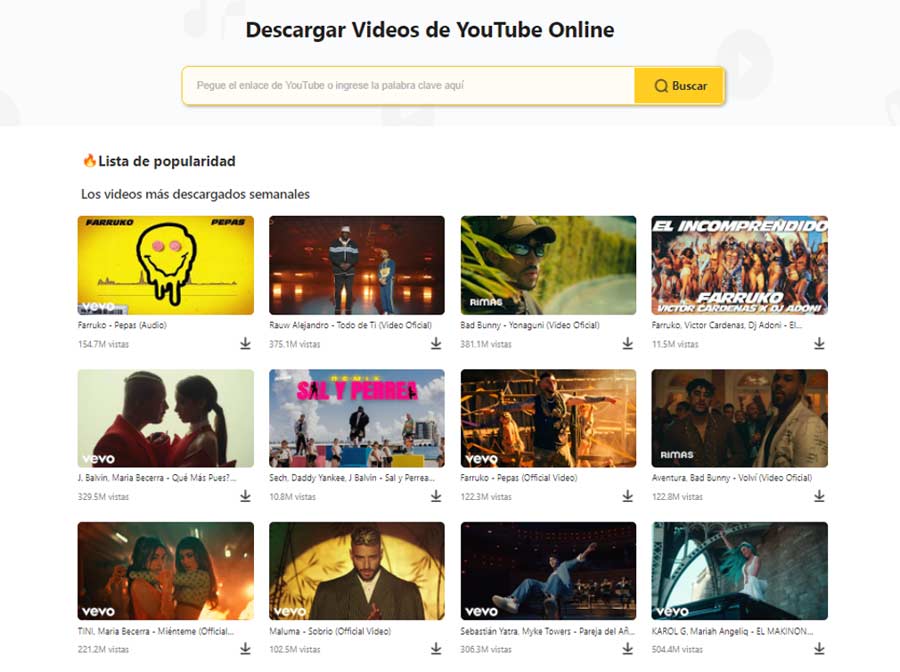Click the '375.1M vistas' view count
Image resolution: width=900 pixels, height=672 pixels.
(x=295, y=344)
